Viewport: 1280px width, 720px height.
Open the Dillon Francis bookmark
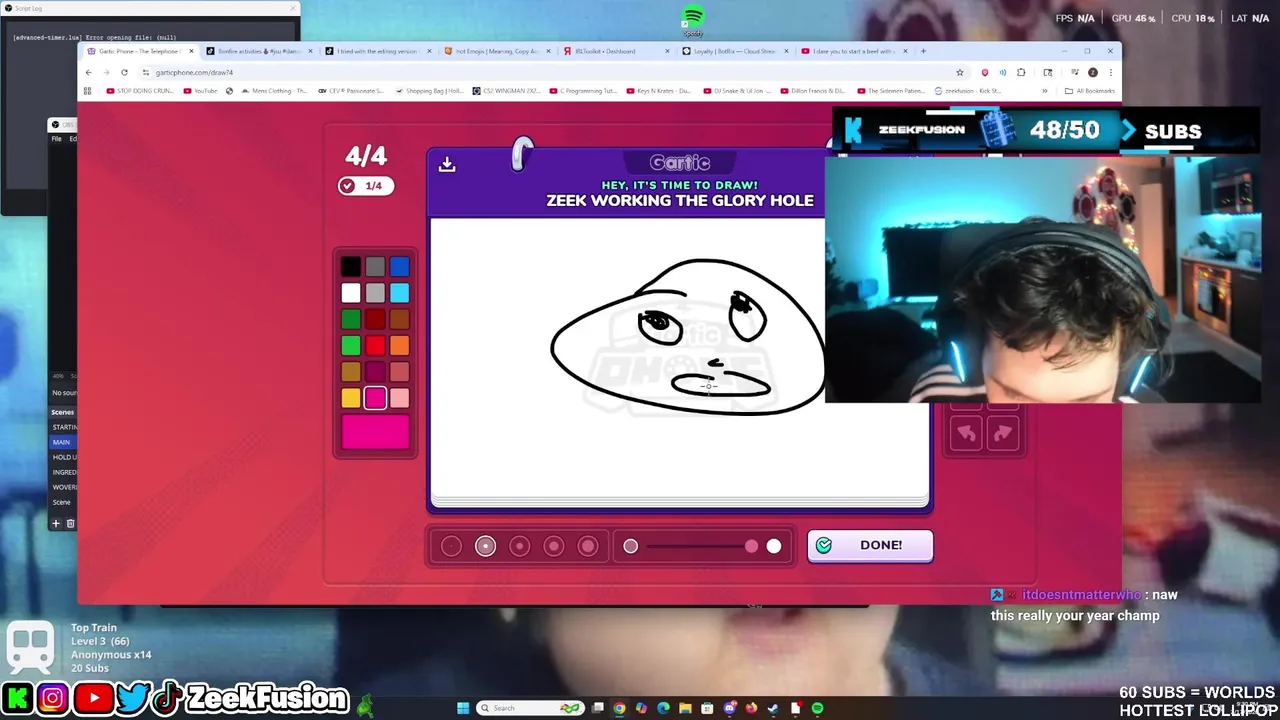pos(812,91)
